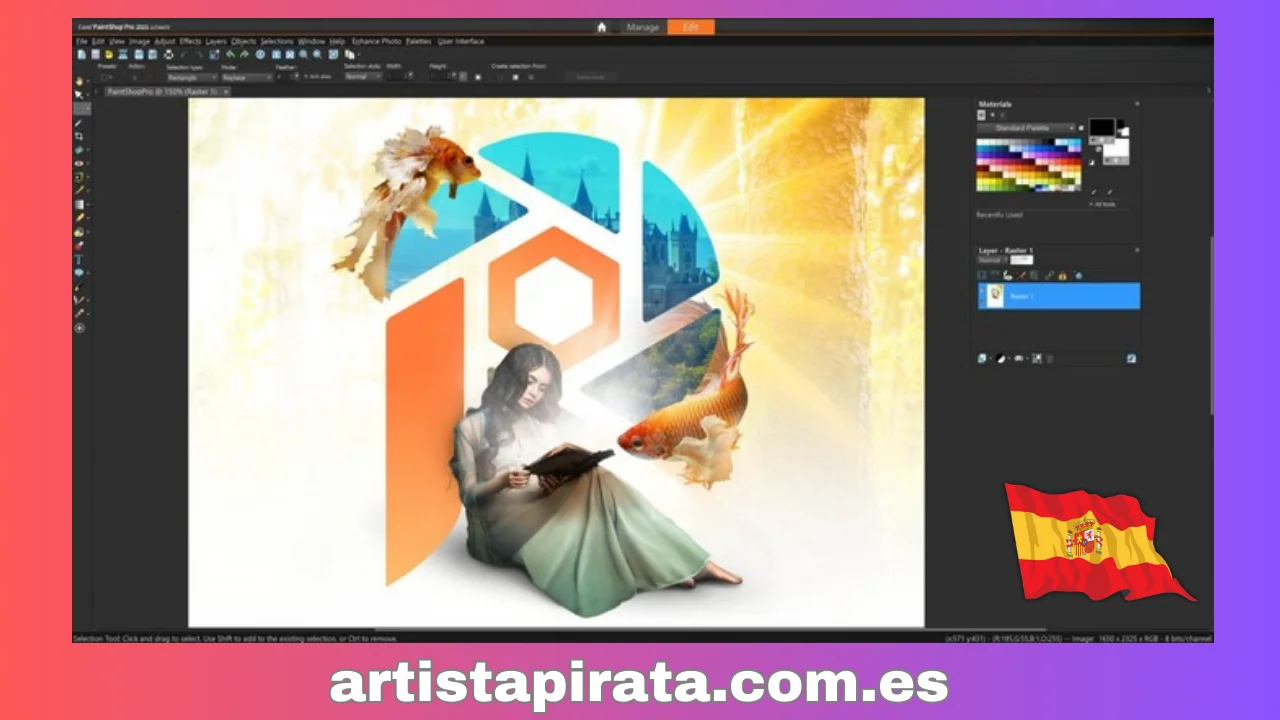
Task: Click the foreground black color swatch
Action: (1102, 126)
